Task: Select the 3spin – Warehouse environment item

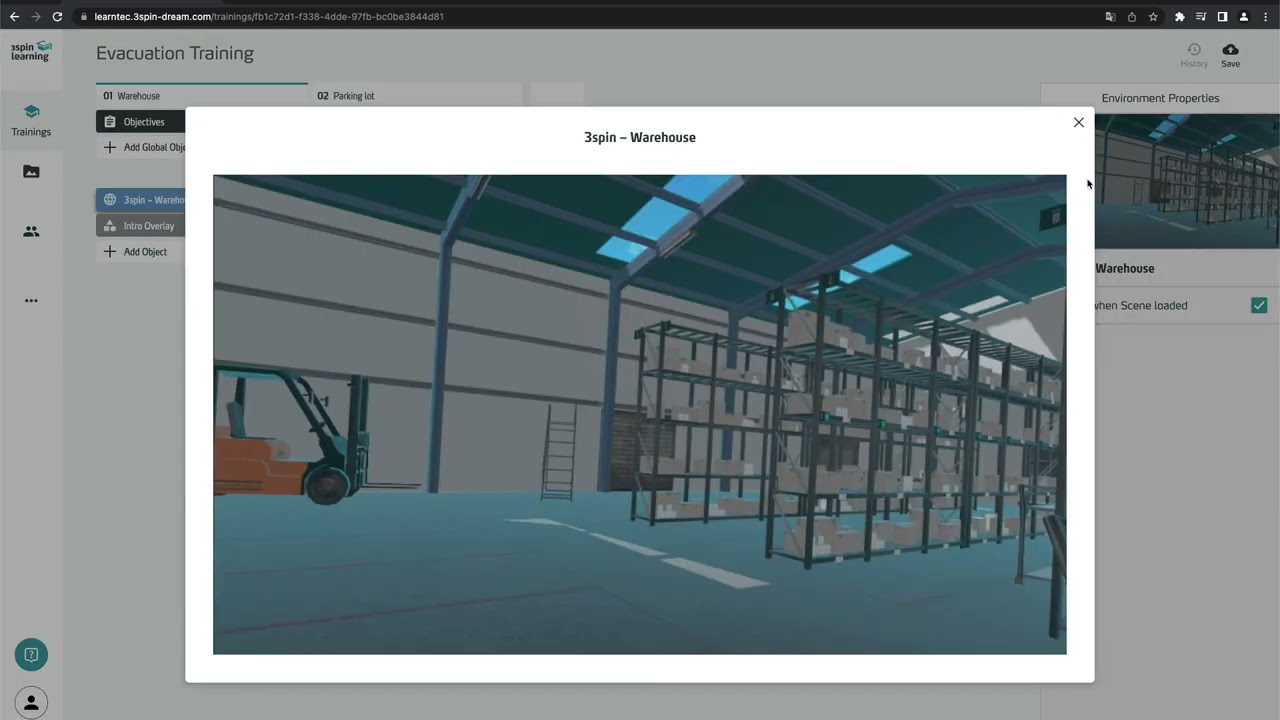Action: pos(141,200)
